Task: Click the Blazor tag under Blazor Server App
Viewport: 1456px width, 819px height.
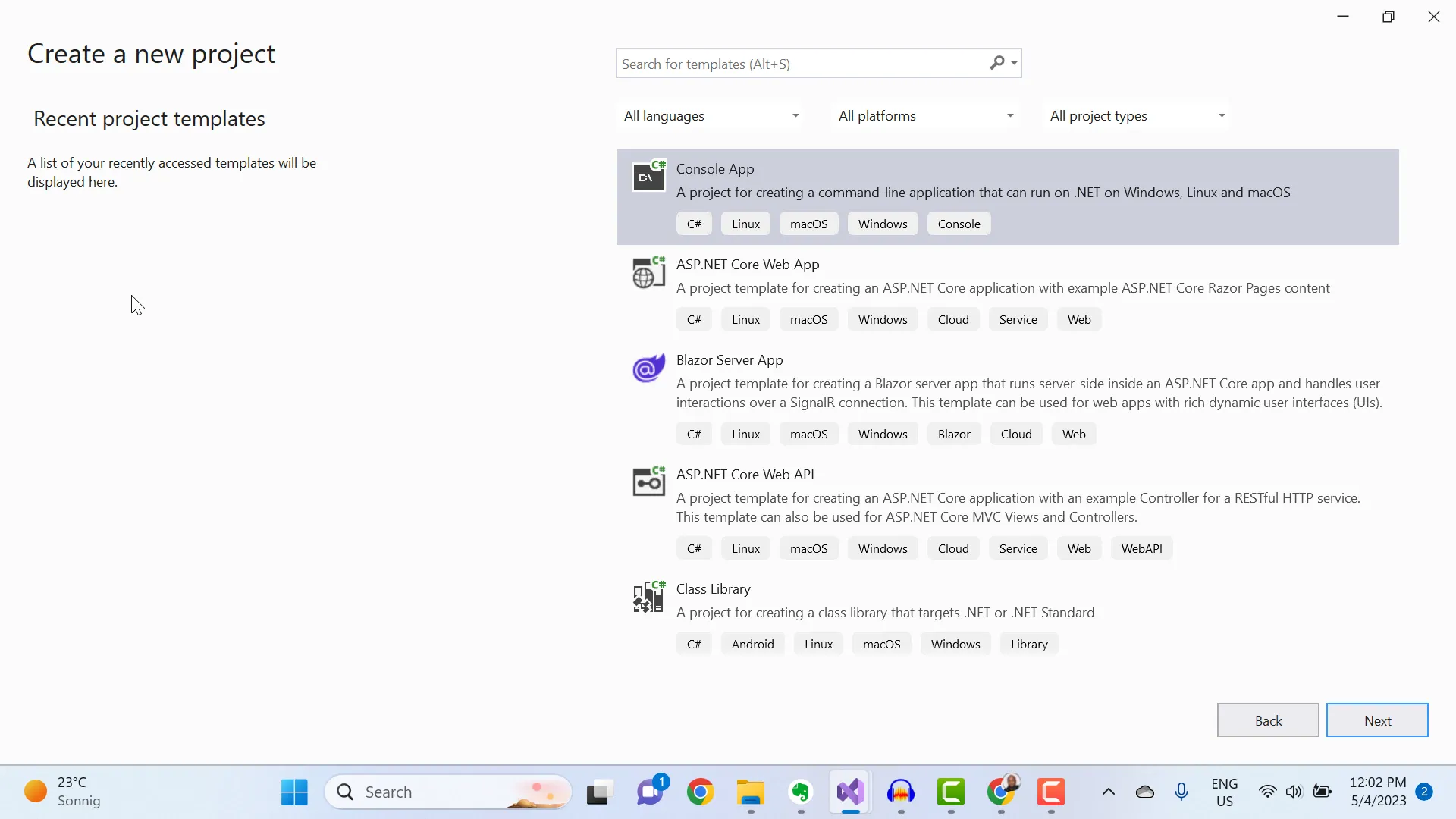Action: tap(954, 434)
